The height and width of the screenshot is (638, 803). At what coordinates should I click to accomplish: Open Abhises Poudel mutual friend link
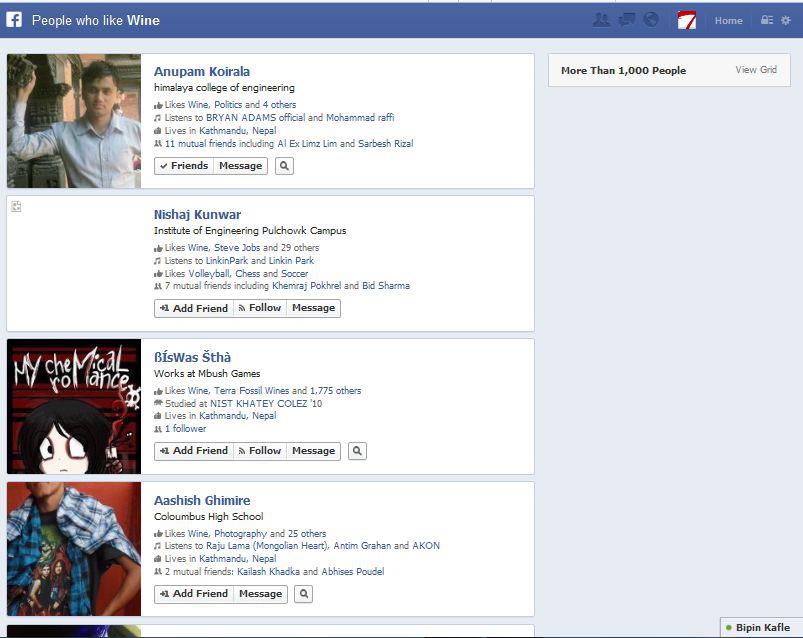coord(353,571)
